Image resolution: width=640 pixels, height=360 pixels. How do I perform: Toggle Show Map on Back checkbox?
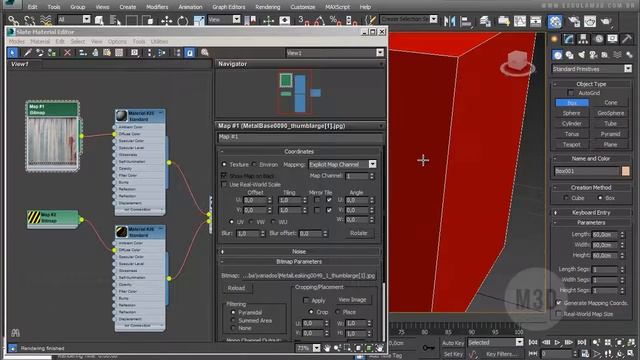(x=224, y=176)
